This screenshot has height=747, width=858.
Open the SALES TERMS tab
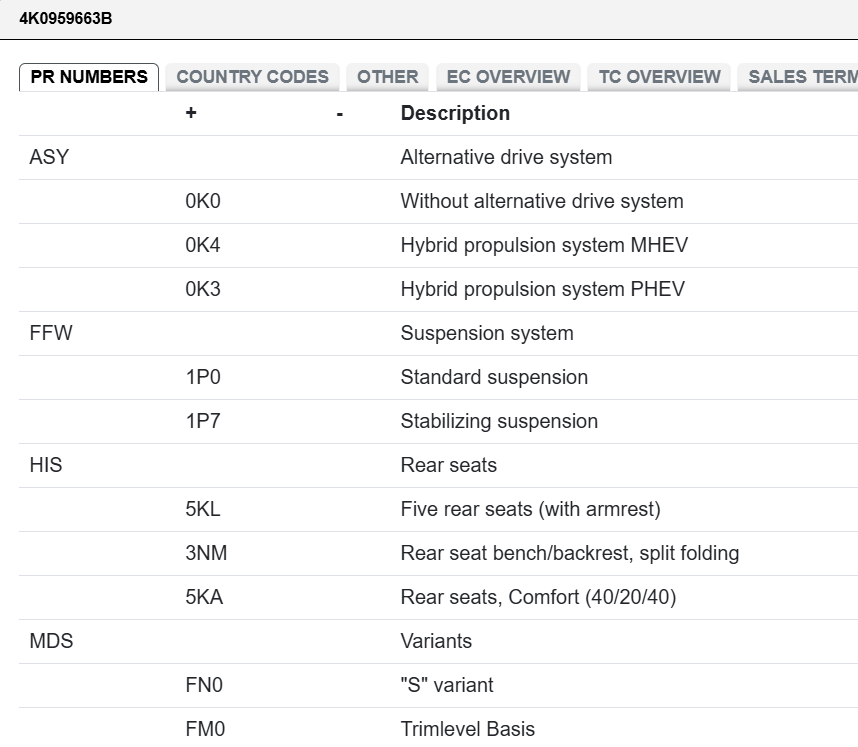click(x=800, y=77)
